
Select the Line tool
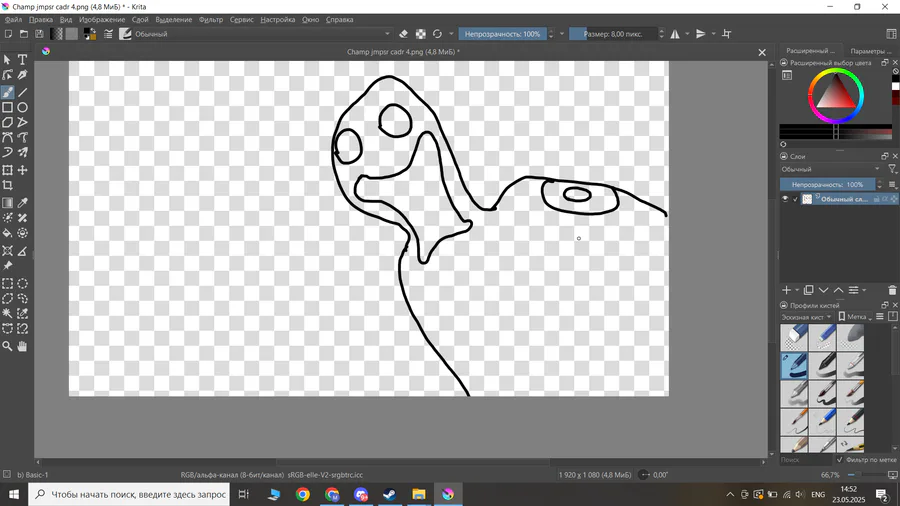[x=22, y=92]
